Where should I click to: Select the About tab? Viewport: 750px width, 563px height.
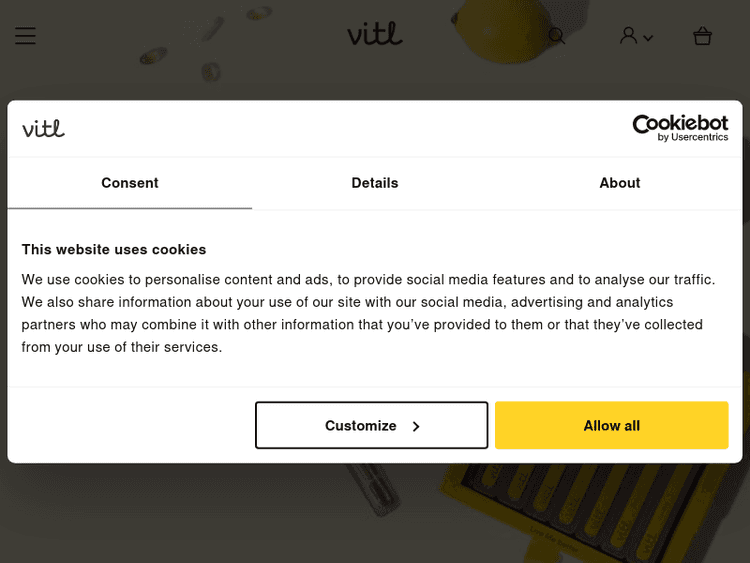click(620, 183)
